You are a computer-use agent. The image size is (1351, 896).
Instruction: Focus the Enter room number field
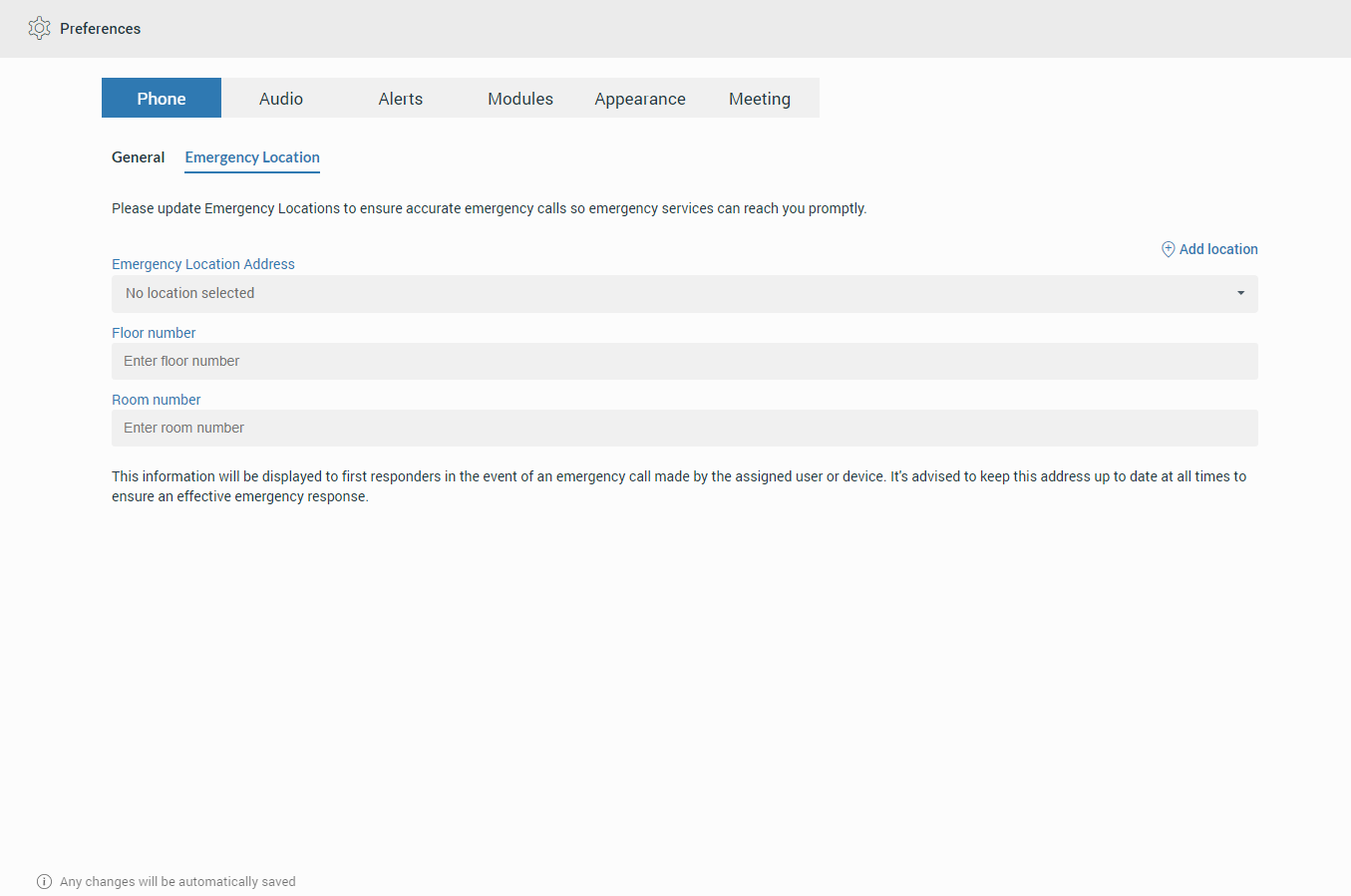[685, 428]
